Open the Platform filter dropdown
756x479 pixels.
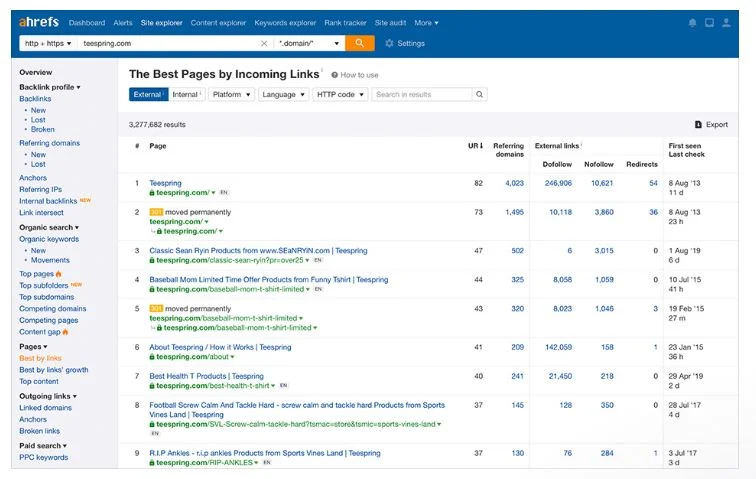click(x=231, y=95)
